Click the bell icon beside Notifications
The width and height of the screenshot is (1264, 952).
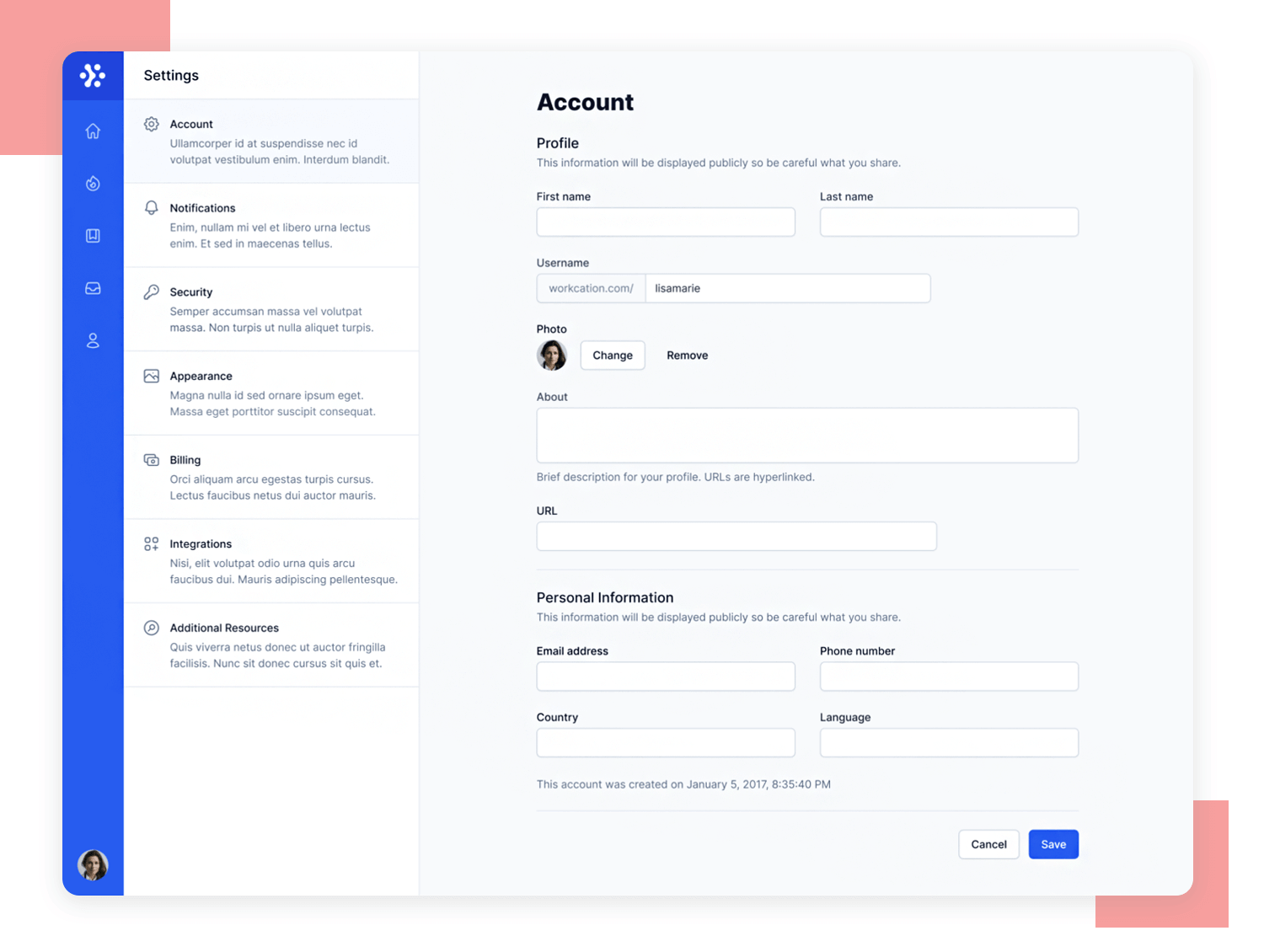click(152, 208)
